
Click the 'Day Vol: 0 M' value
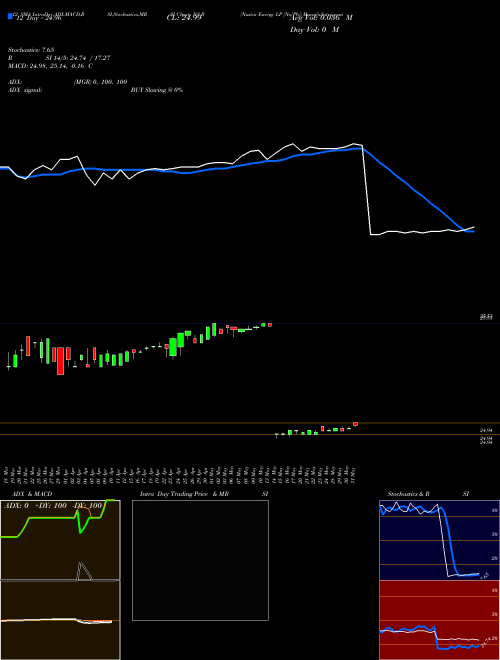314,30
